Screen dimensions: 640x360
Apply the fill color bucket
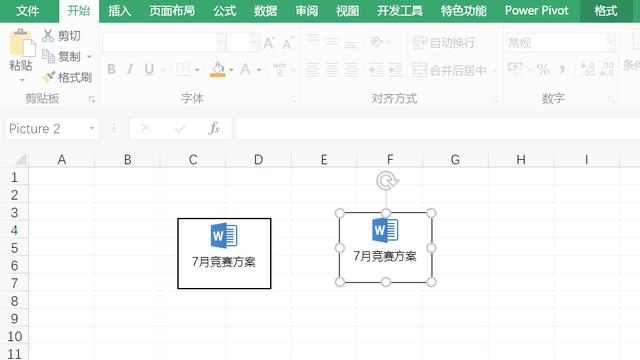218,69
